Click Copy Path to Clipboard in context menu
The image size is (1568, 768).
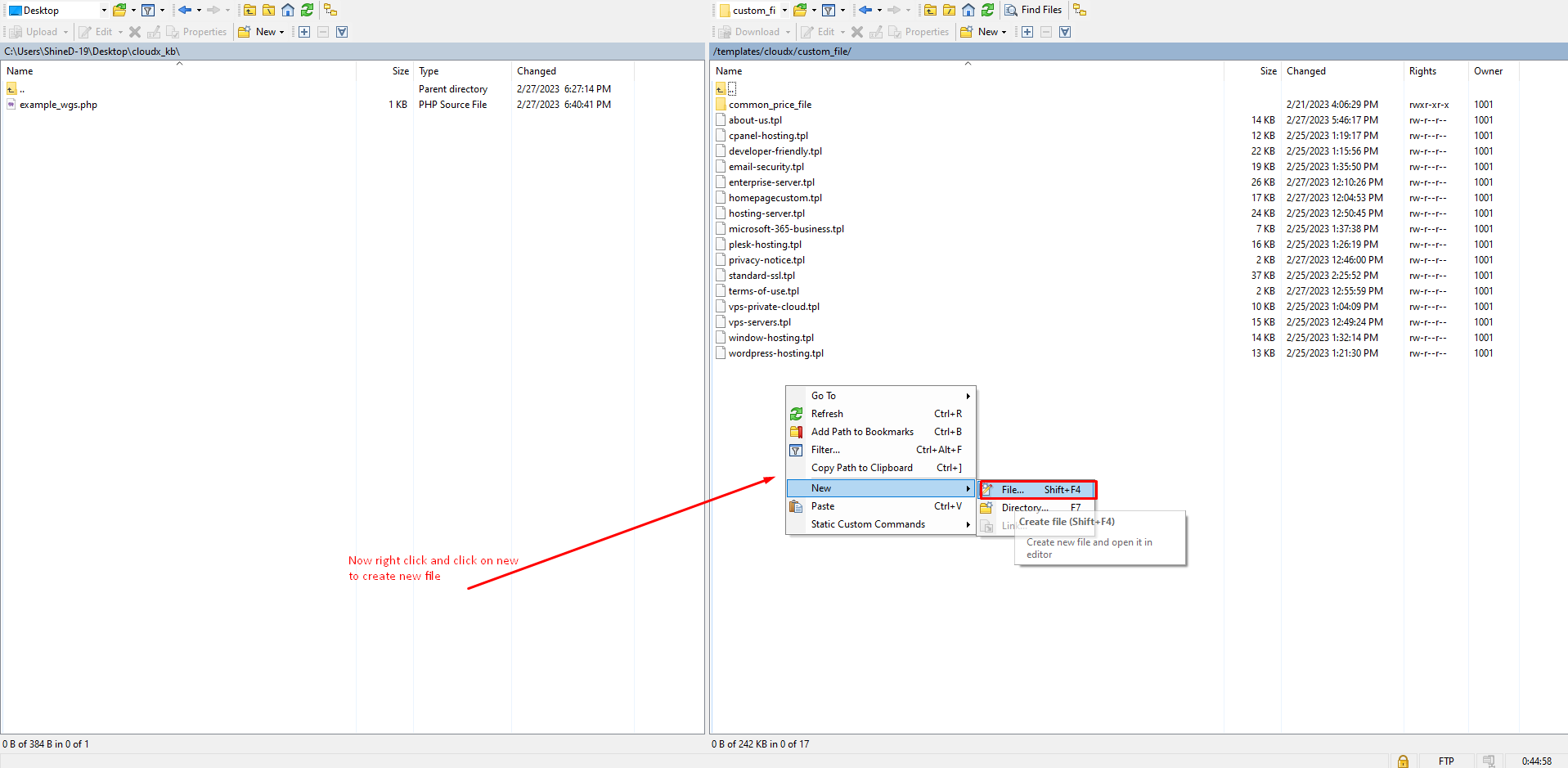point(861,468)
